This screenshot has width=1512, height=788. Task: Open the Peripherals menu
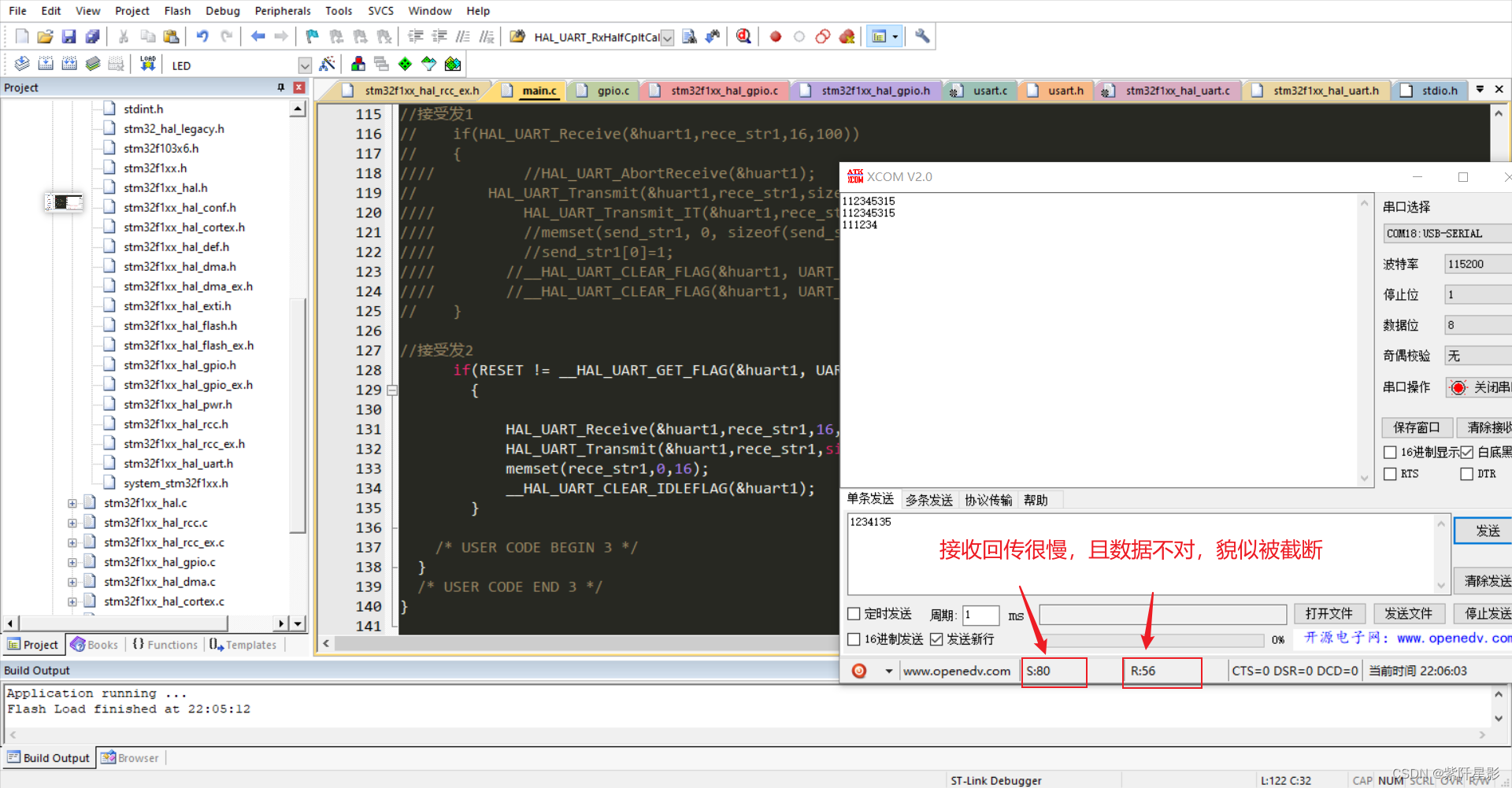tap(283, 11)
